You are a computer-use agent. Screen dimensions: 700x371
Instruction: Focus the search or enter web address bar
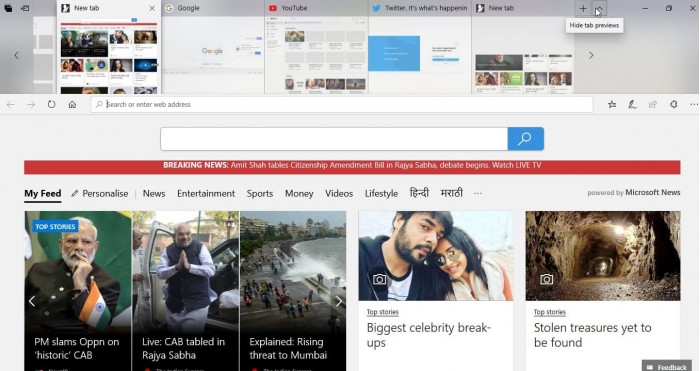tap(342, 104)
